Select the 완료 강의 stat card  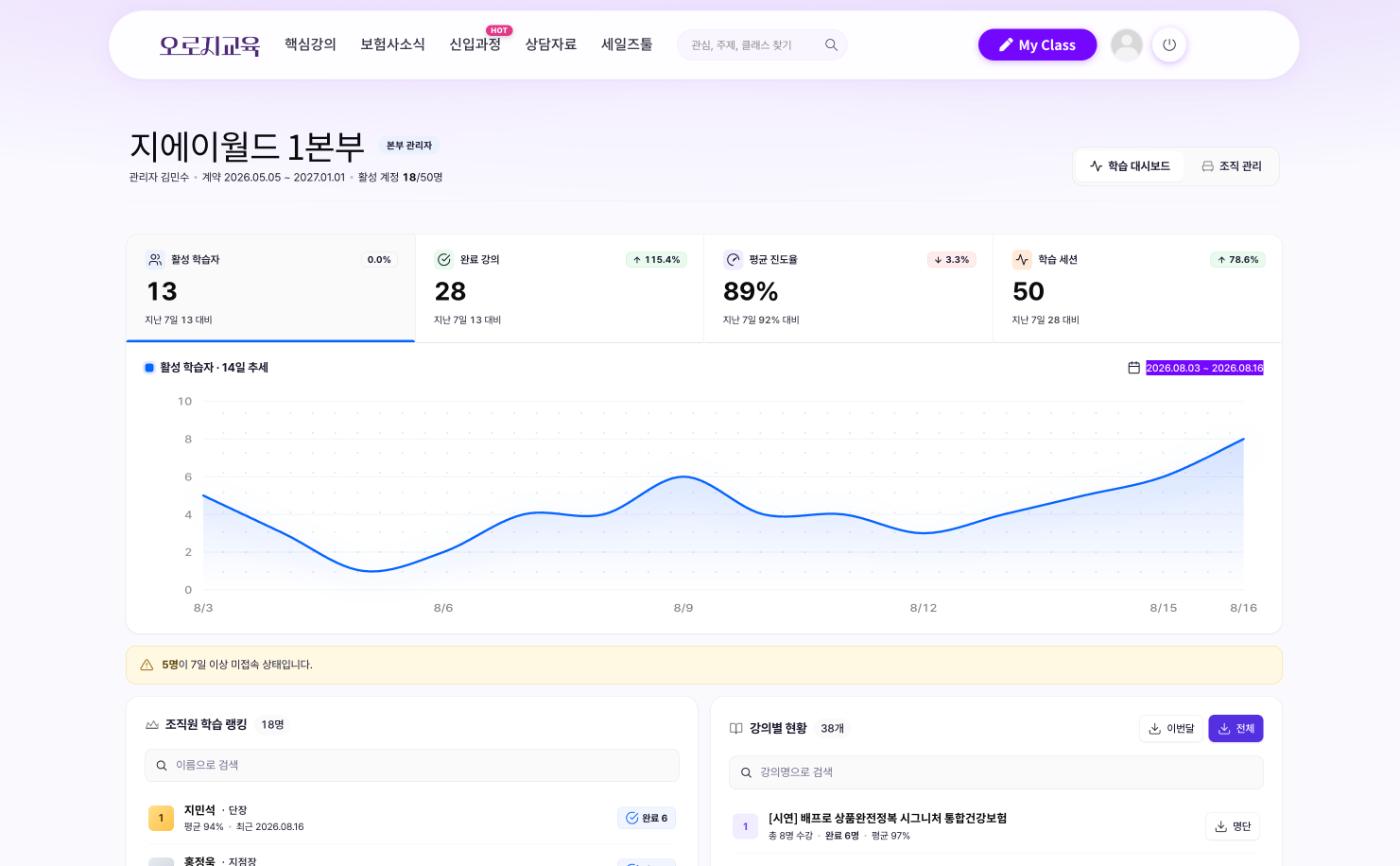(560, 289)
